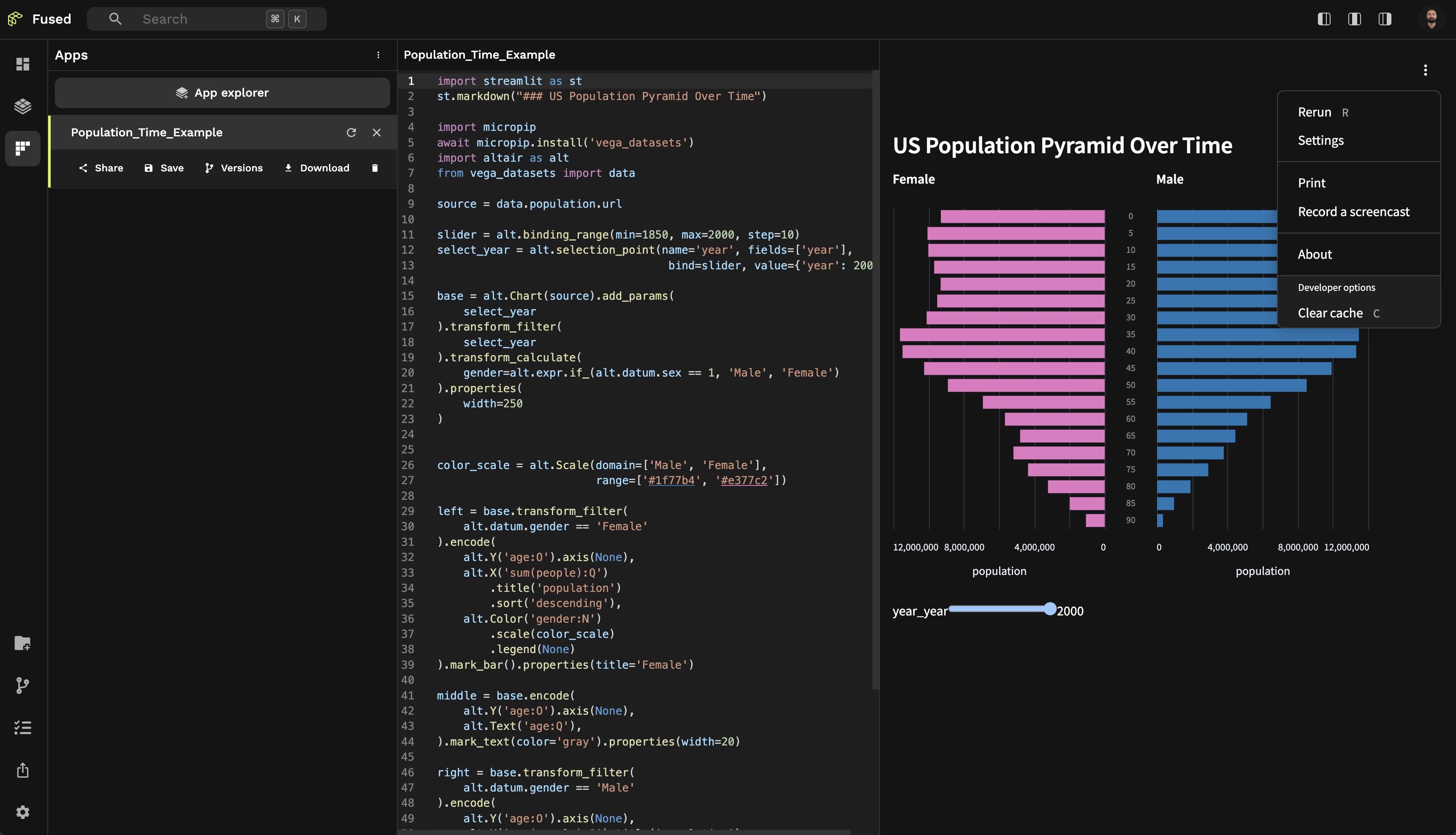This screenshot has height=835, width=1456.
Task: Click the refresh icon on Population_Time_Example
Action: 351,133
